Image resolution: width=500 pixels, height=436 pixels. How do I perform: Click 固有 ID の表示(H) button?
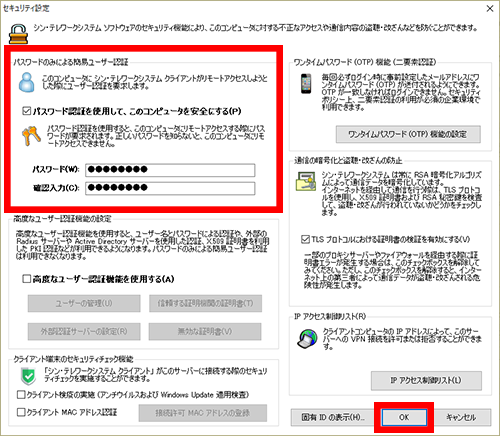(x=332, y=417)
